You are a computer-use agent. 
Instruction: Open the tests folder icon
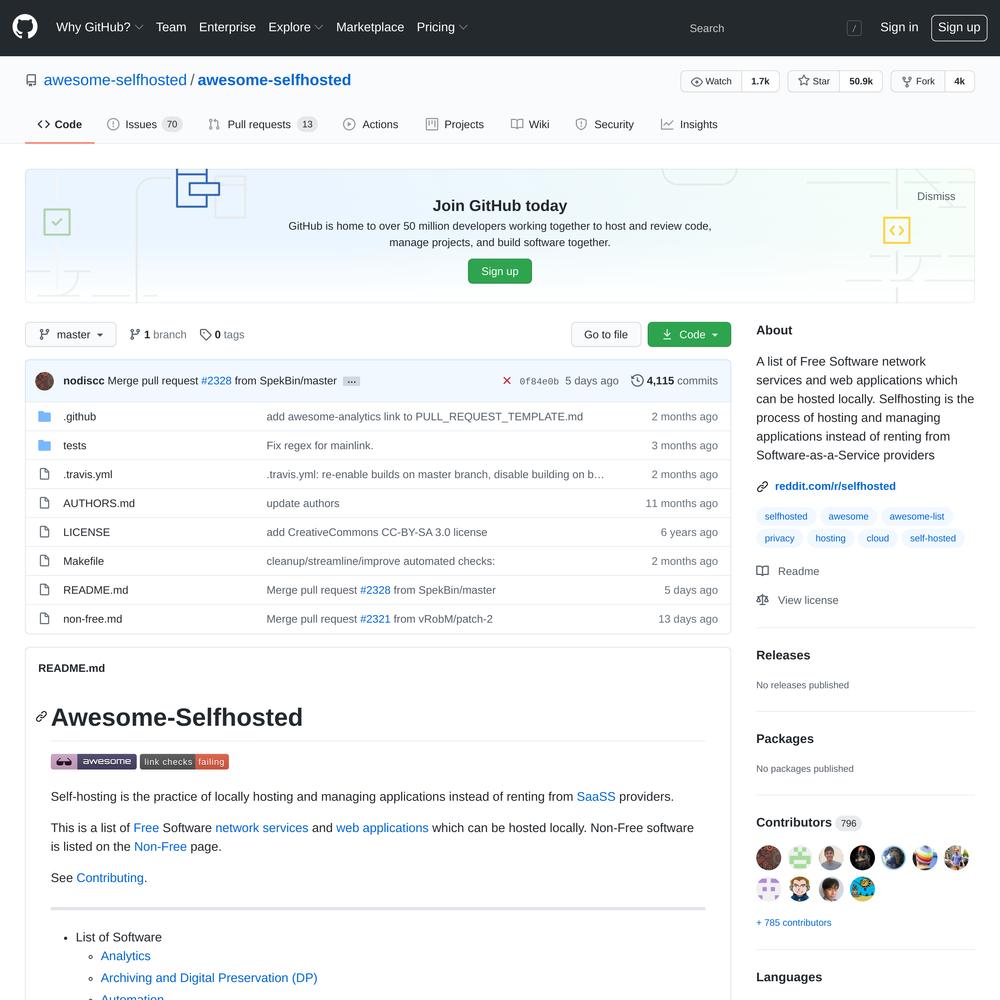click(45, 445)
